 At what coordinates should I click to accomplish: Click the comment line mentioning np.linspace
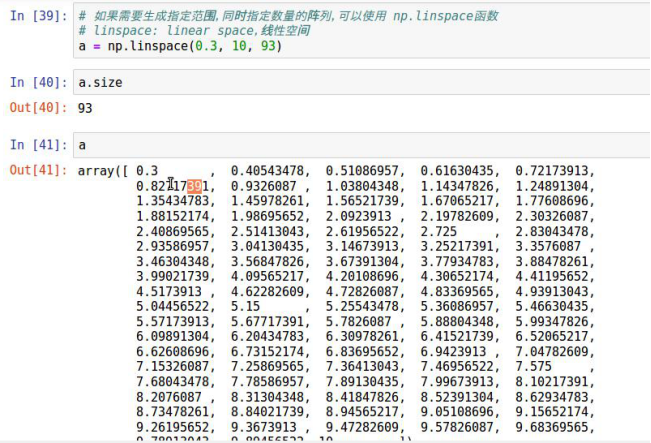(x=288, y=16)
